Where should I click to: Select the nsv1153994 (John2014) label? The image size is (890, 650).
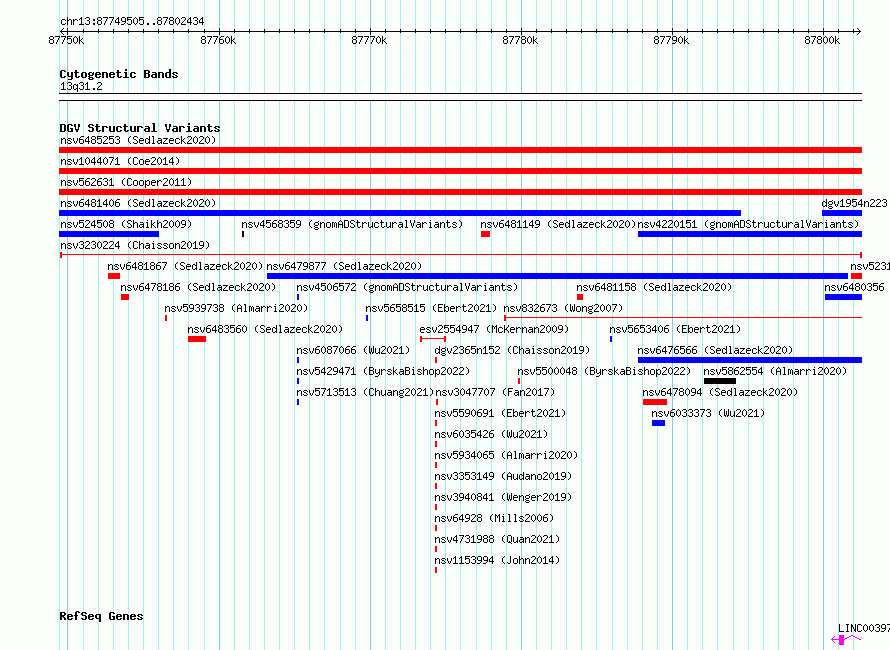coord(497,560)
